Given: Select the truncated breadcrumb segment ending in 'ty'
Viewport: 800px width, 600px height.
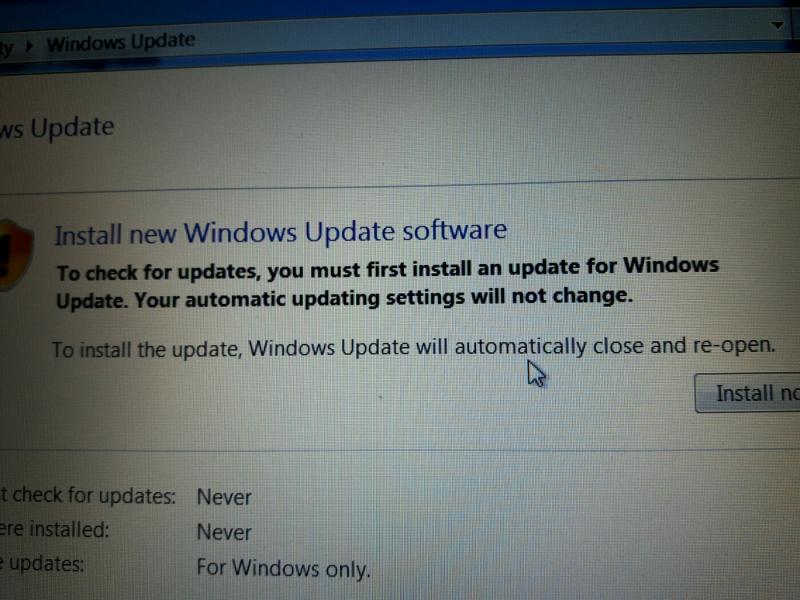Looking at the screenshot, I should pos(6,48).
